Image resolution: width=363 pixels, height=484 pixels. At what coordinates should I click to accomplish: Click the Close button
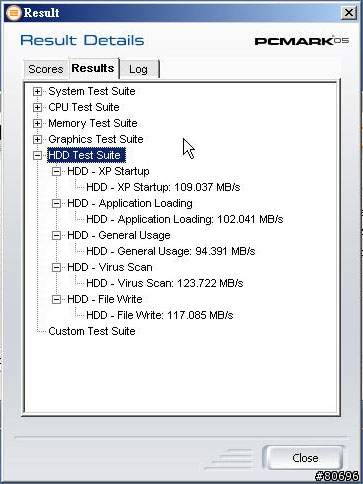point(305,458)
